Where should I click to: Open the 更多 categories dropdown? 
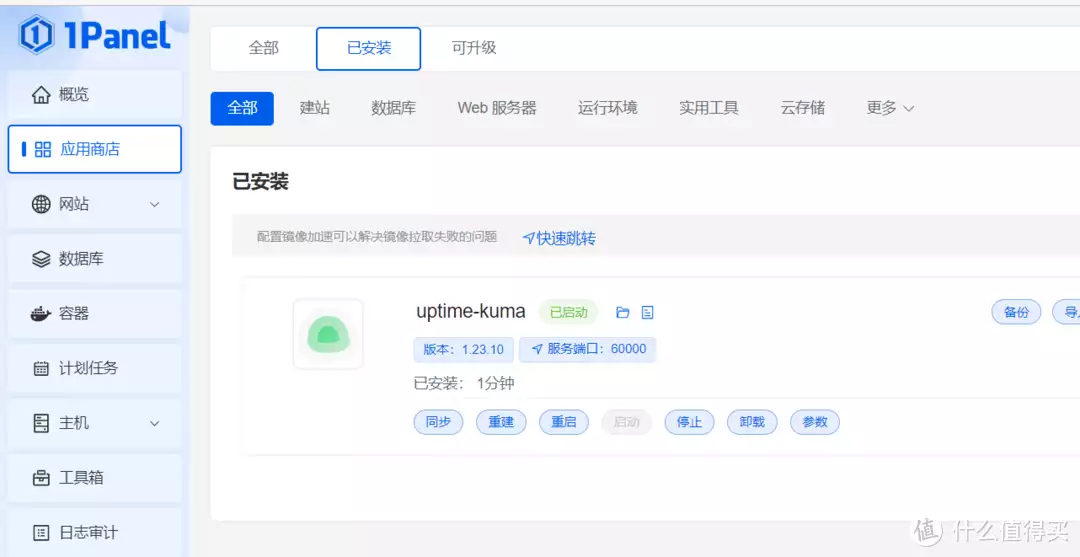[890, 108]
